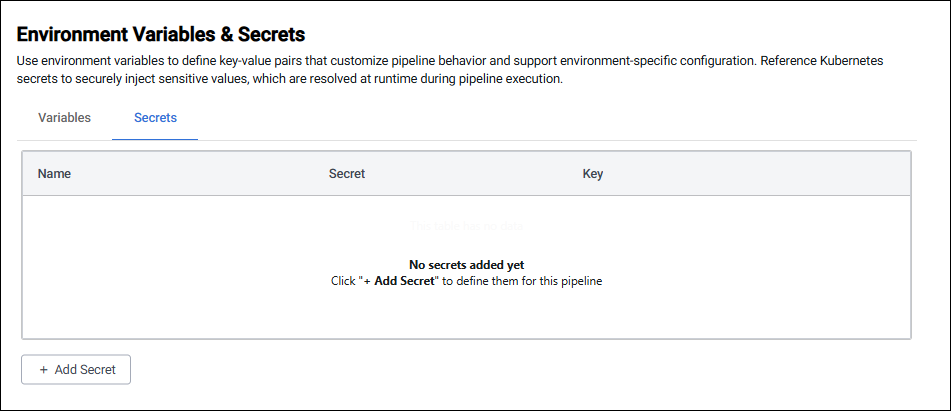951x411 pixels.
Task: Click the Secret column header
Action: [x=346, y=174]
